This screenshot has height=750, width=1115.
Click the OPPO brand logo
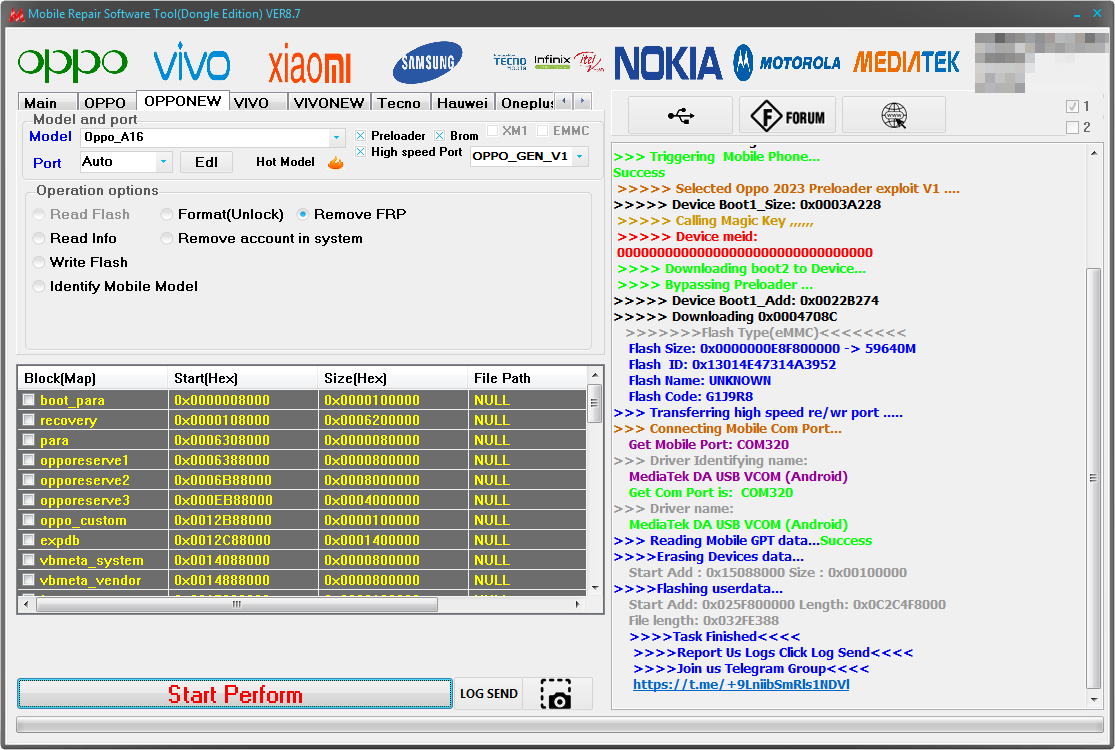[73, 63]
